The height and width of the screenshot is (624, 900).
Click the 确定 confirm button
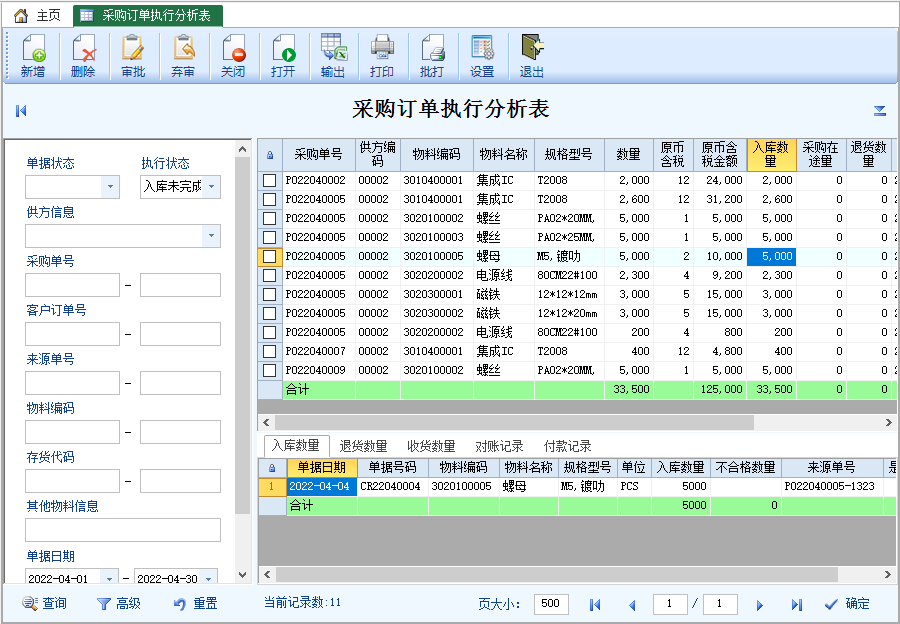(847, 603)
